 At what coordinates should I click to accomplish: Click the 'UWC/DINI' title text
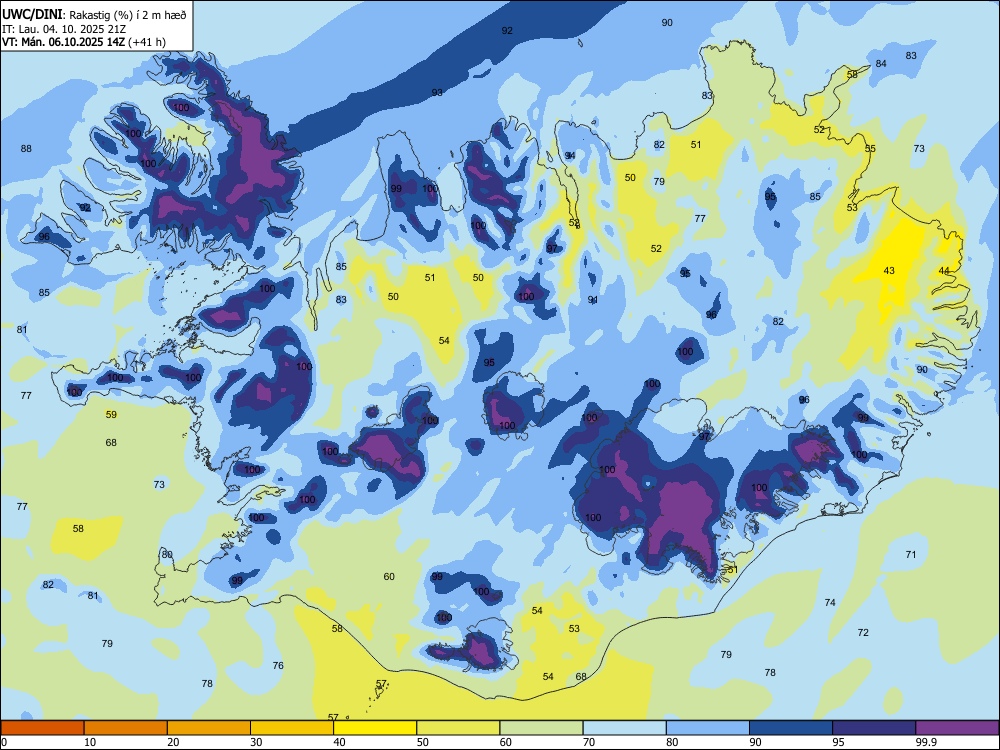pos(32,15)
